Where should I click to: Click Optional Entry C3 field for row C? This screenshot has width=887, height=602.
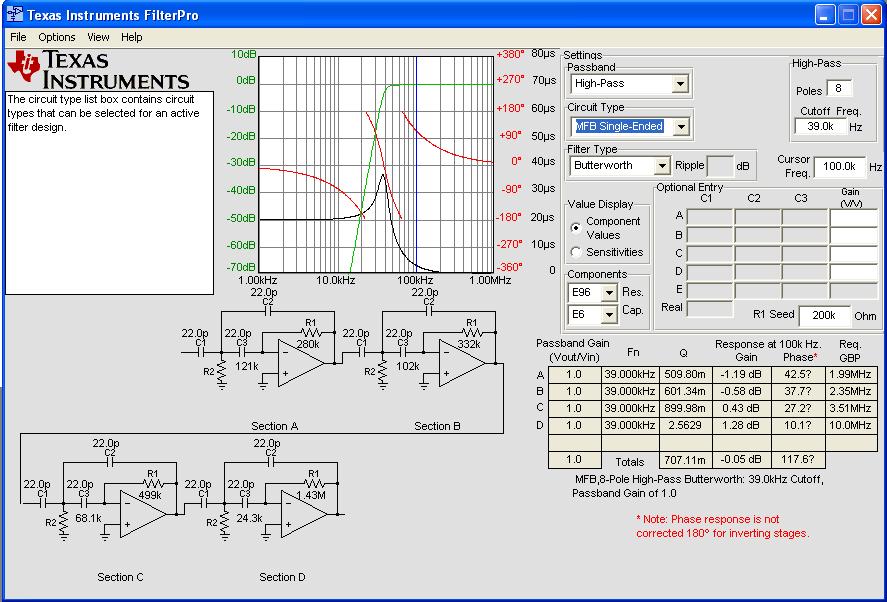(805, 253)
